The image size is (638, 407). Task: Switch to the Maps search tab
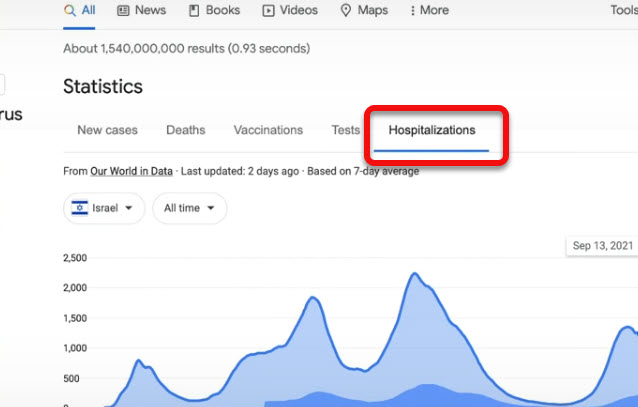(364, 10)
